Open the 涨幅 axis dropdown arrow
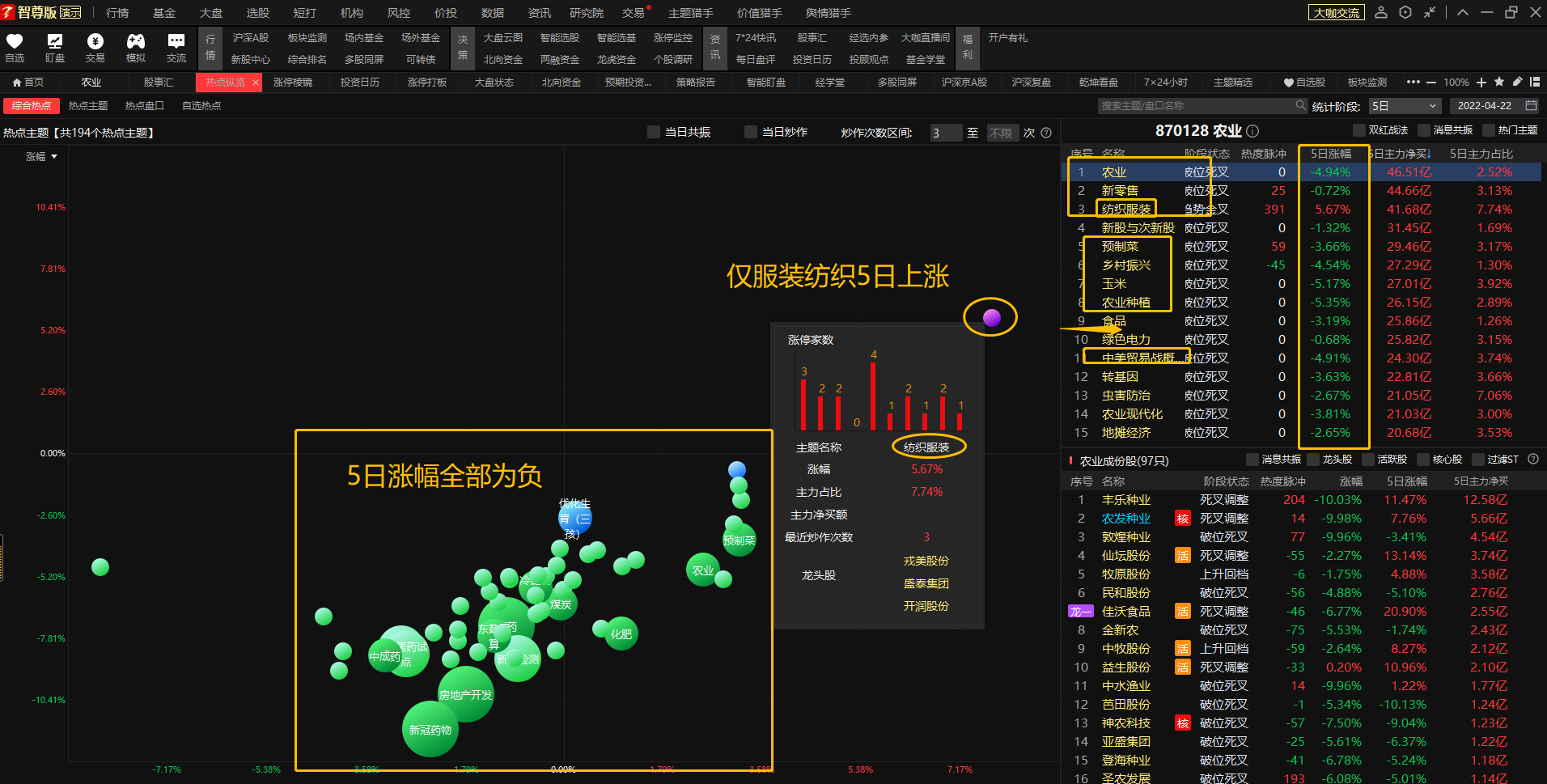 click(x=54, y=156)
